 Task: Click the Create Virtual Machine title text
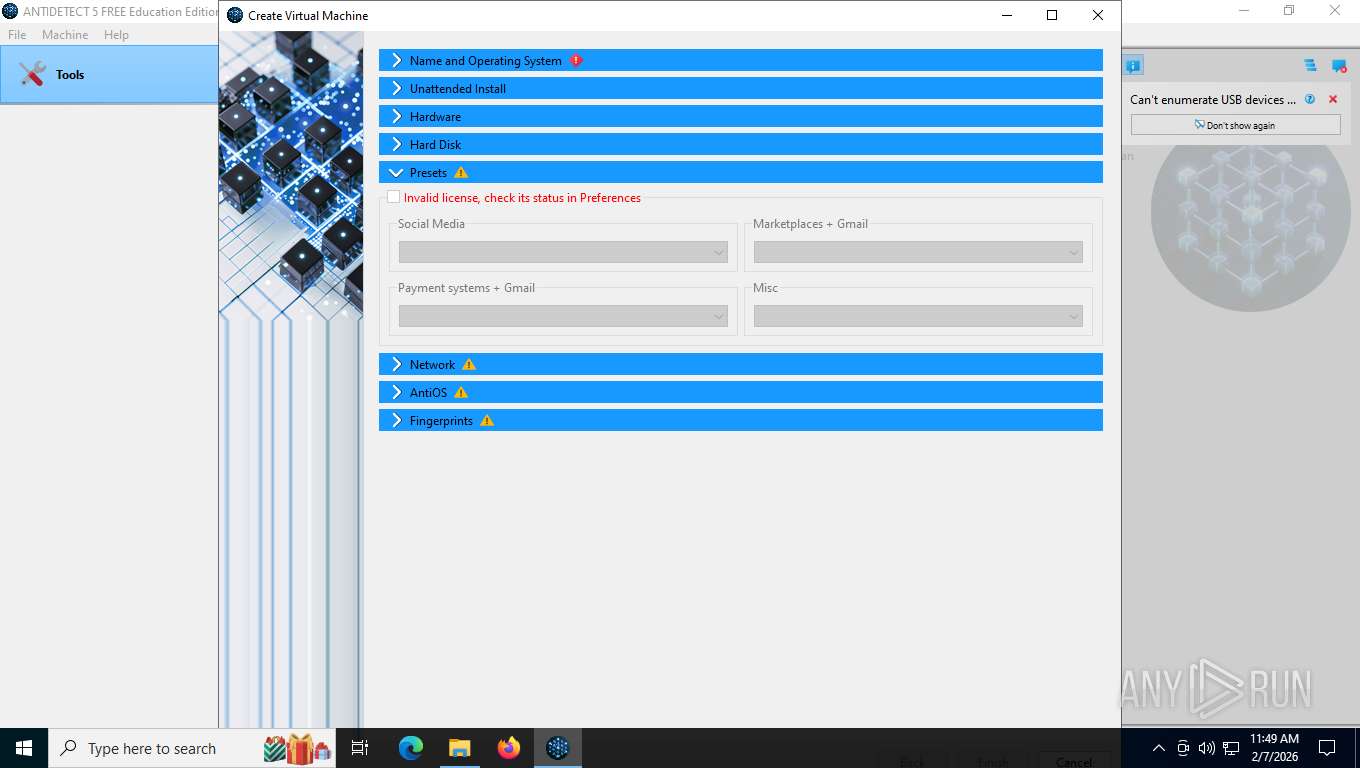point(308,16)
